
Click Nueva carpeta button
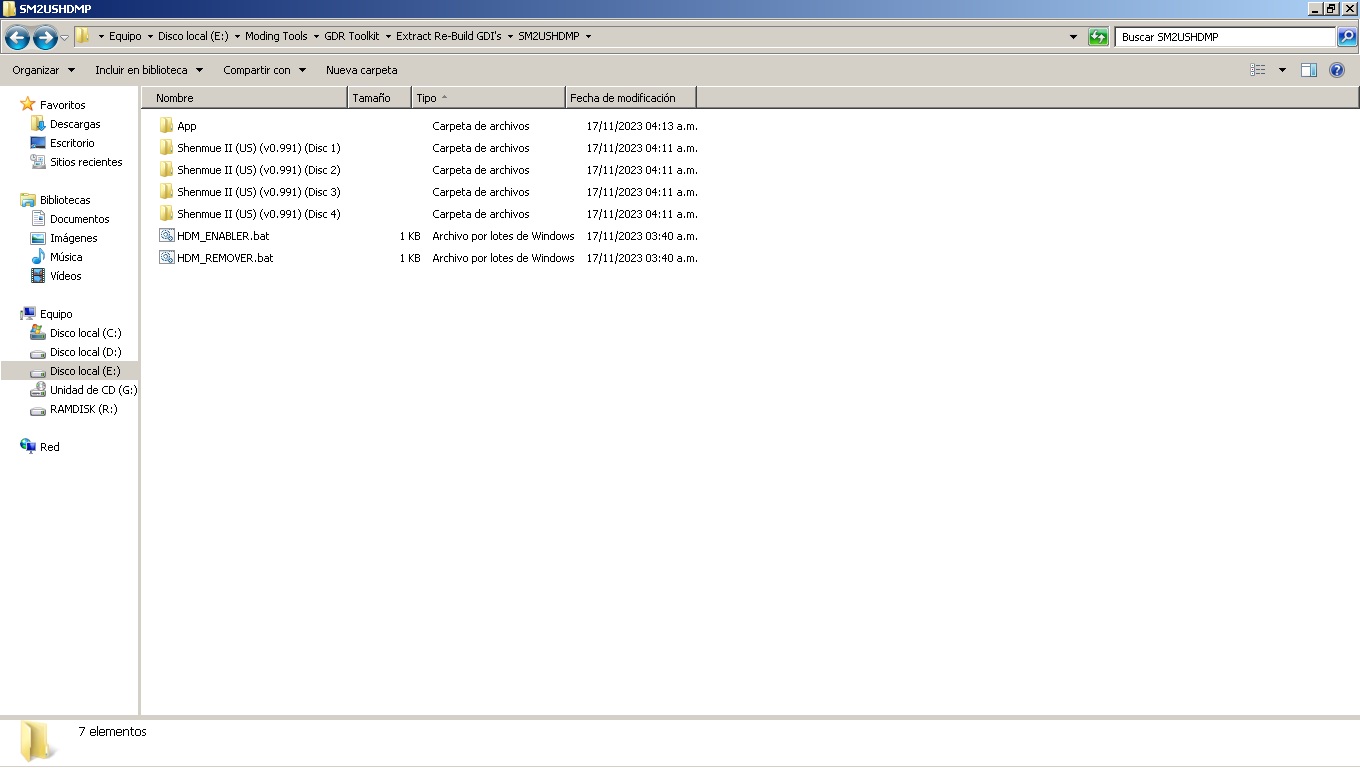(362, 70)
